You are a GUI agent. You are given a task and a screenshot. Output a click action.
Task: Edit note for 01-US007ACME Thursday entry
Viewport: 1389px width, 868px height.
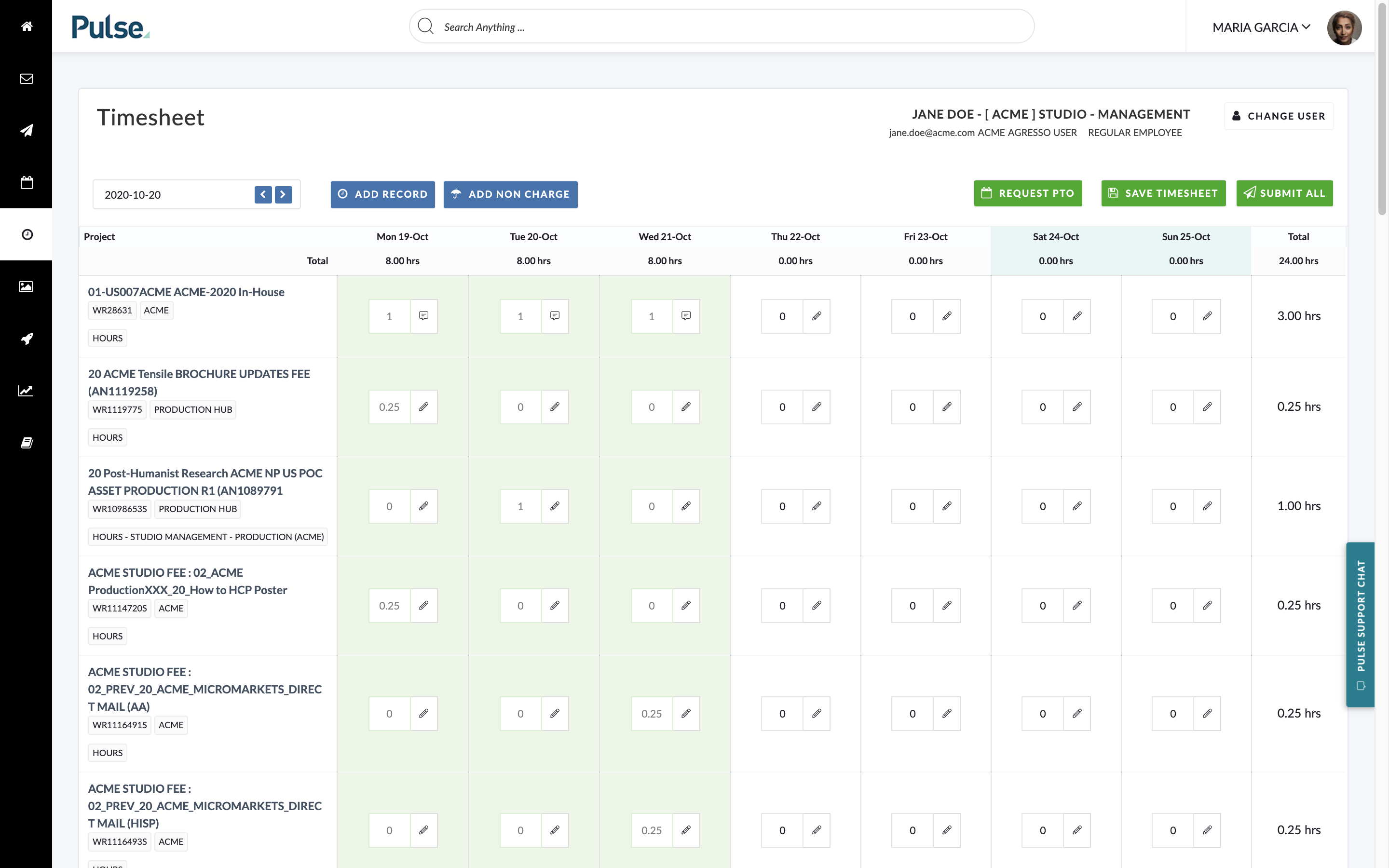(x=816, y=316)
